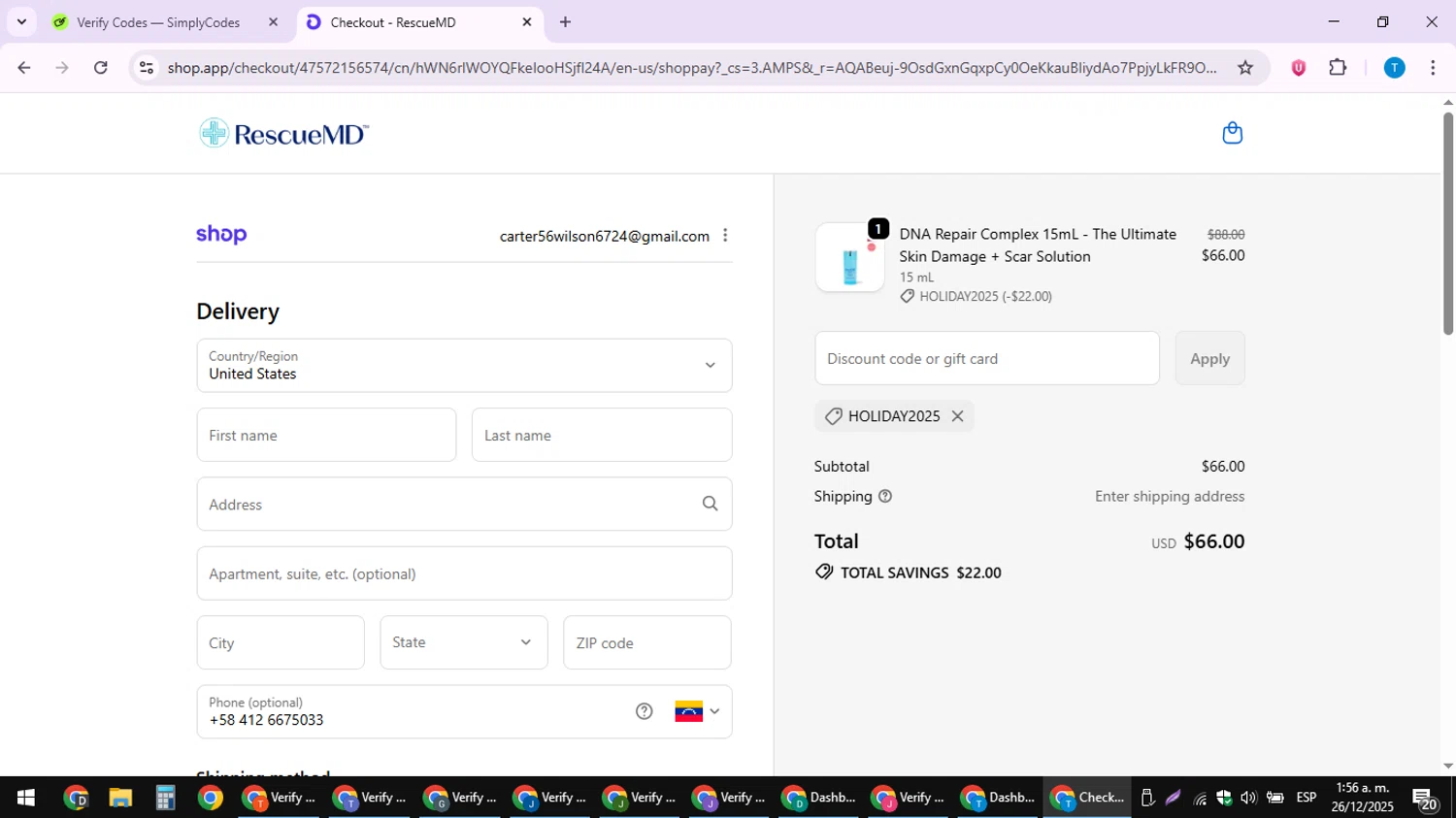Open the phone country flag dropdown
The height and width of the screenshot is (818, 1456).
(x=698, y=711)
